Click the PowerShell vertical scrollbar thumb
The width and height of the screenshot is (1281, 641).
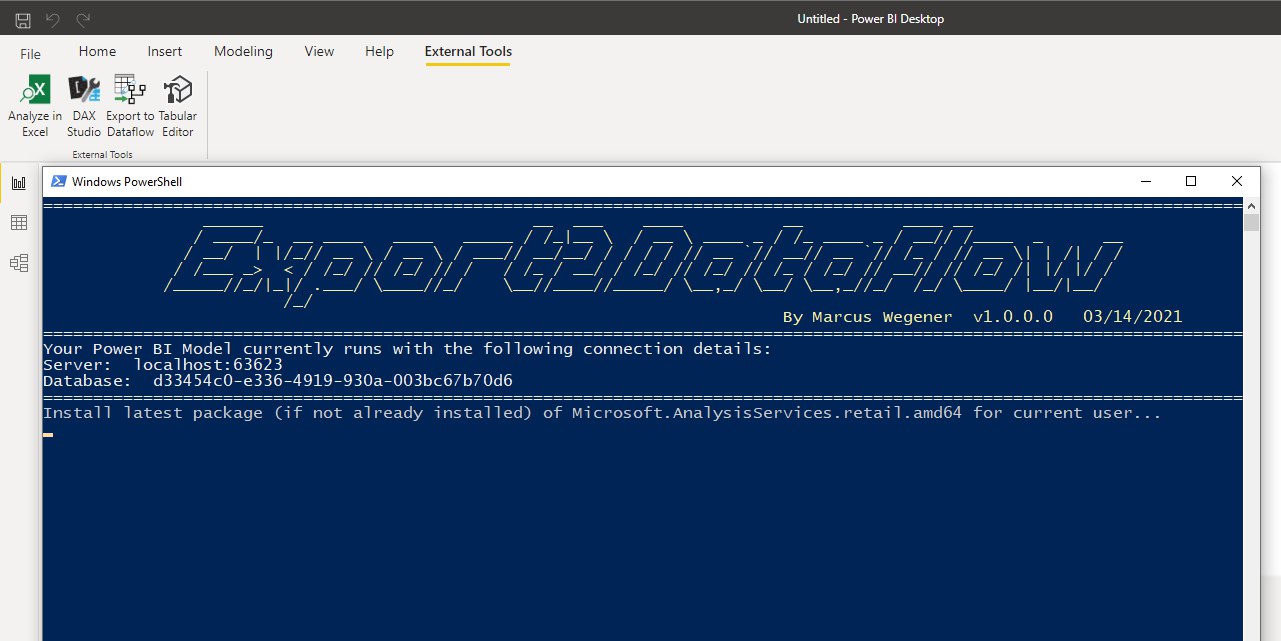pos(1252,222)
